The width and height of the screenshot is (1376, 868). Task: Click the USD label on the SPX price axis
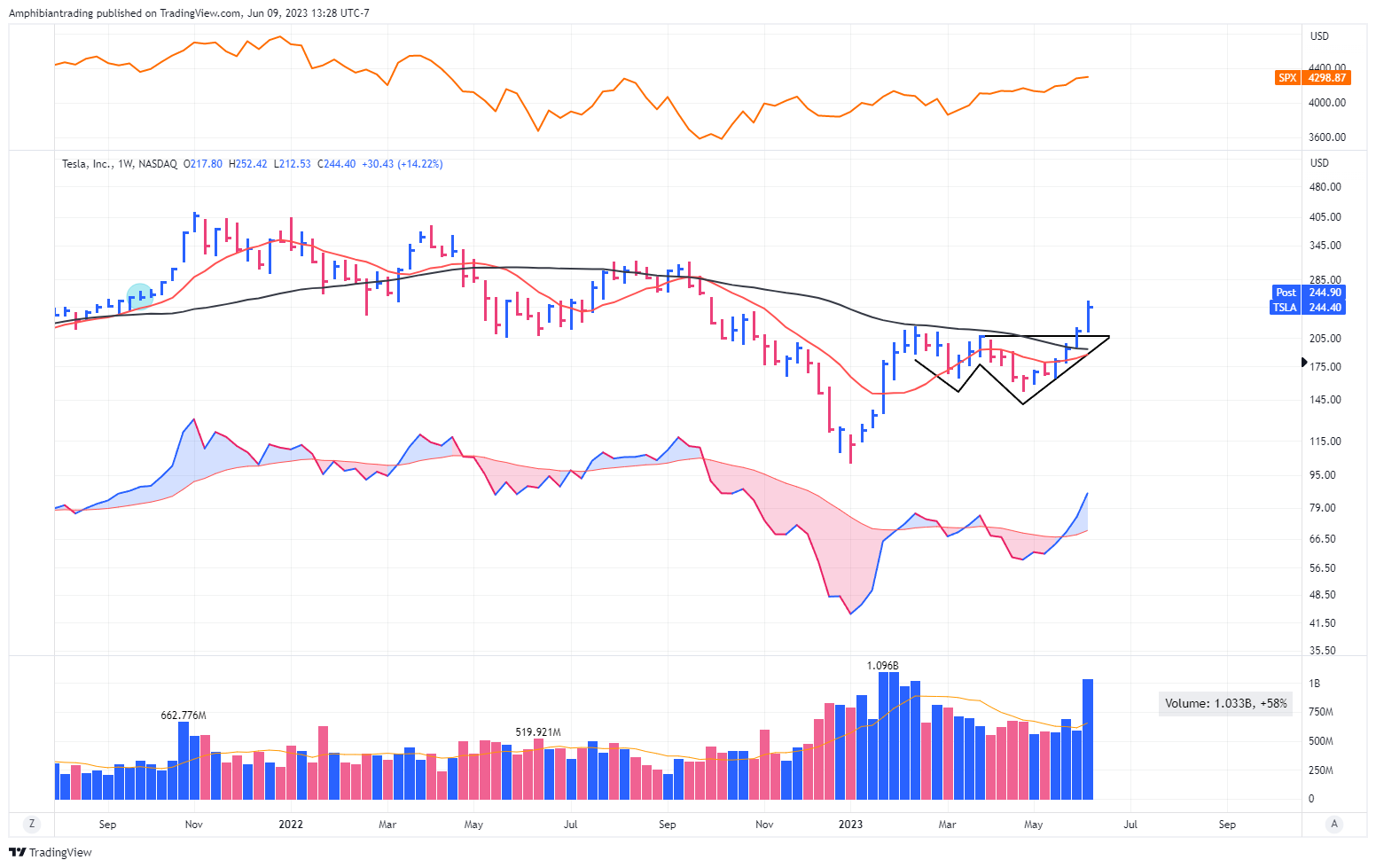1320,36
